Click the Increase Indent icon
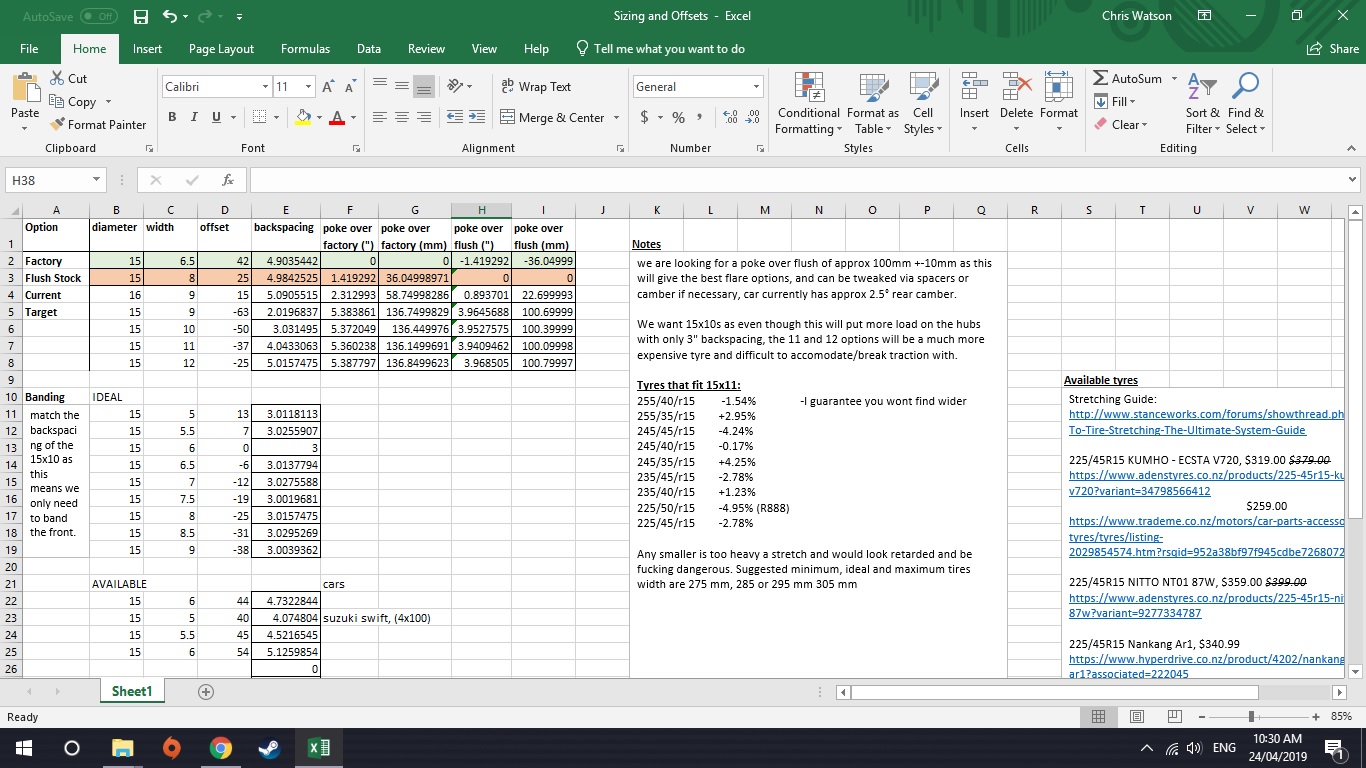This screenshot has height=768, width=1366. (475, 117)
